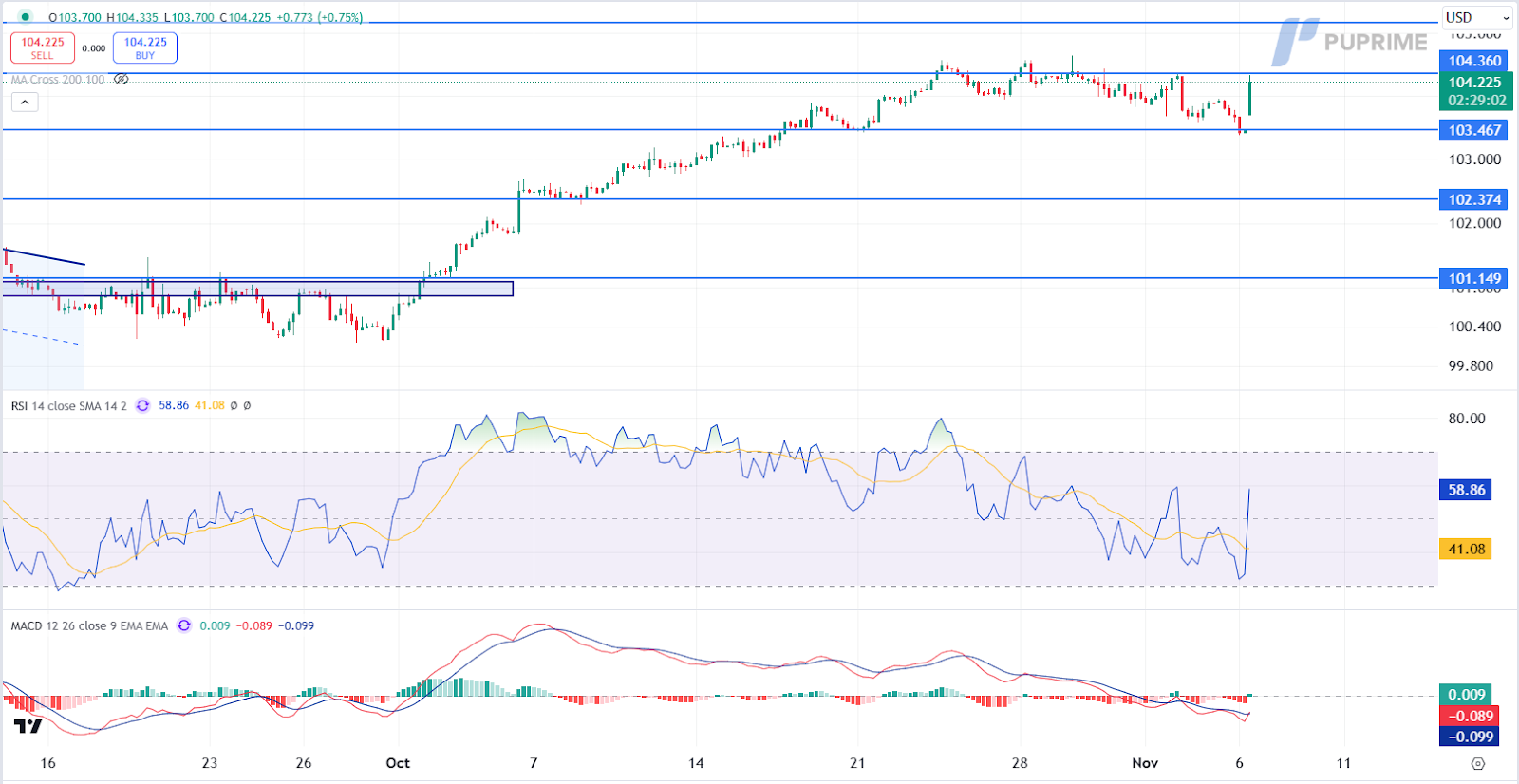Select the blue consolidation rectangle drawing

258,289
